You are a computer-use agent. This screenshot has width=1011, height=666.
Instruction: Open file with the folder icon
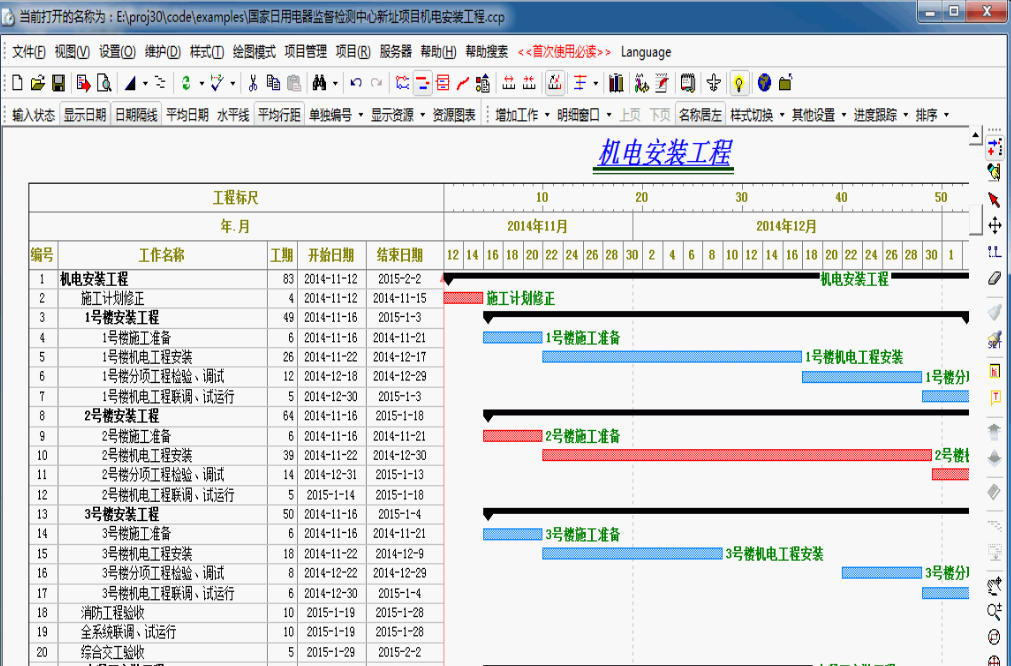click(x=38, y=83)
